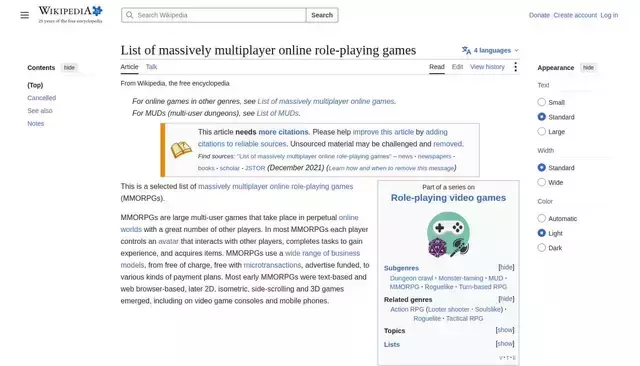
Task: Open Action RPG link
Action: click(x=407, y=309)
